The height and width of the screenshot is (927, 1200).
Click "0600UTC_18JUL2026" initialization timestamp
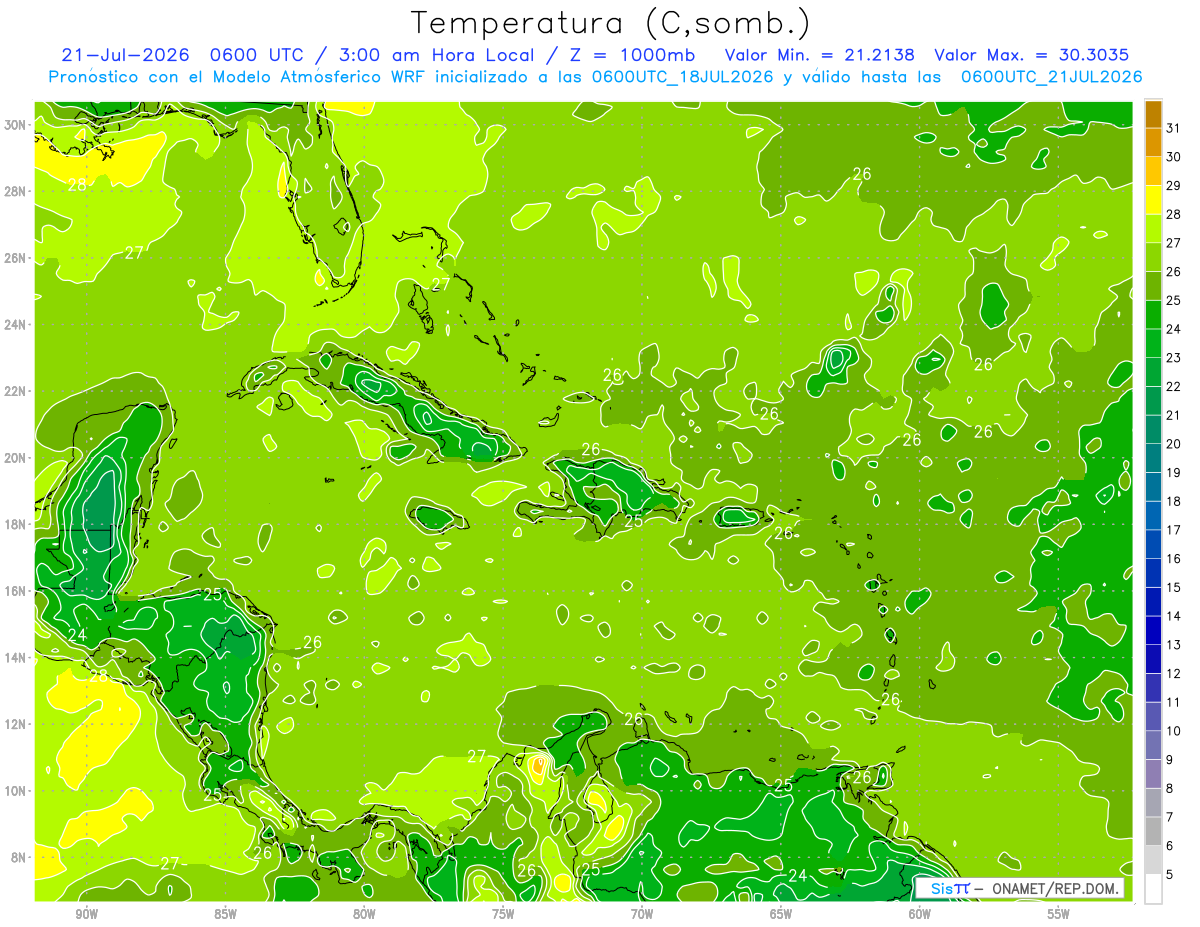point(682,77)
